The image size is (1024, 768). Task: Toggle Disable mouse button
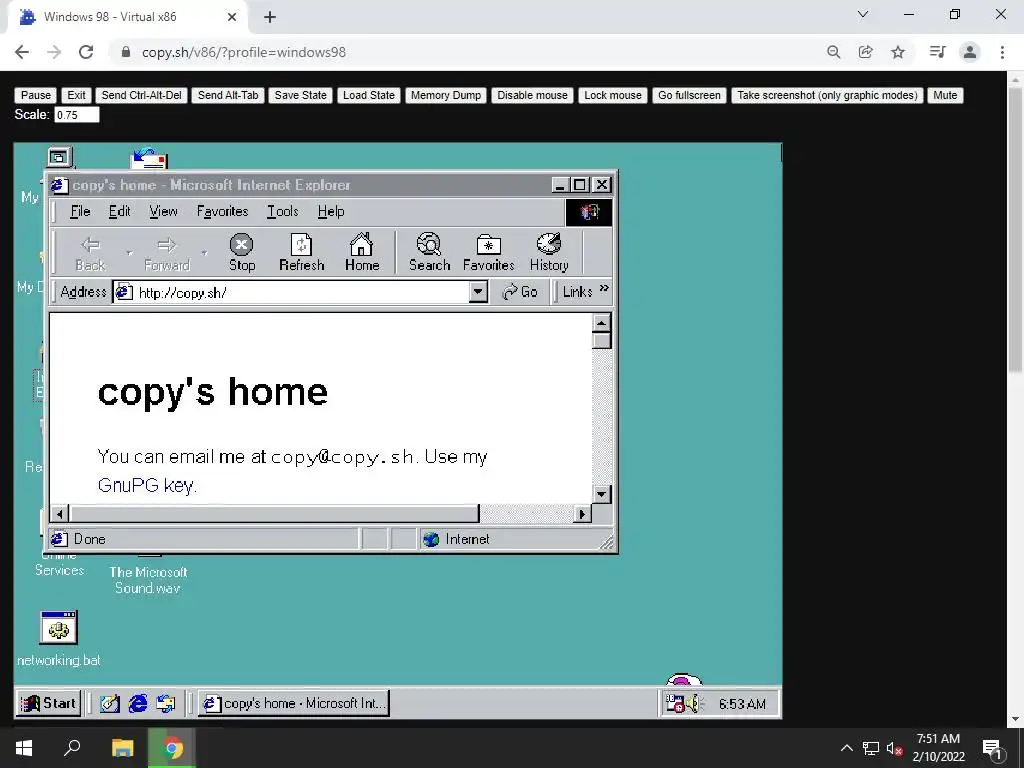coord(532,95)
